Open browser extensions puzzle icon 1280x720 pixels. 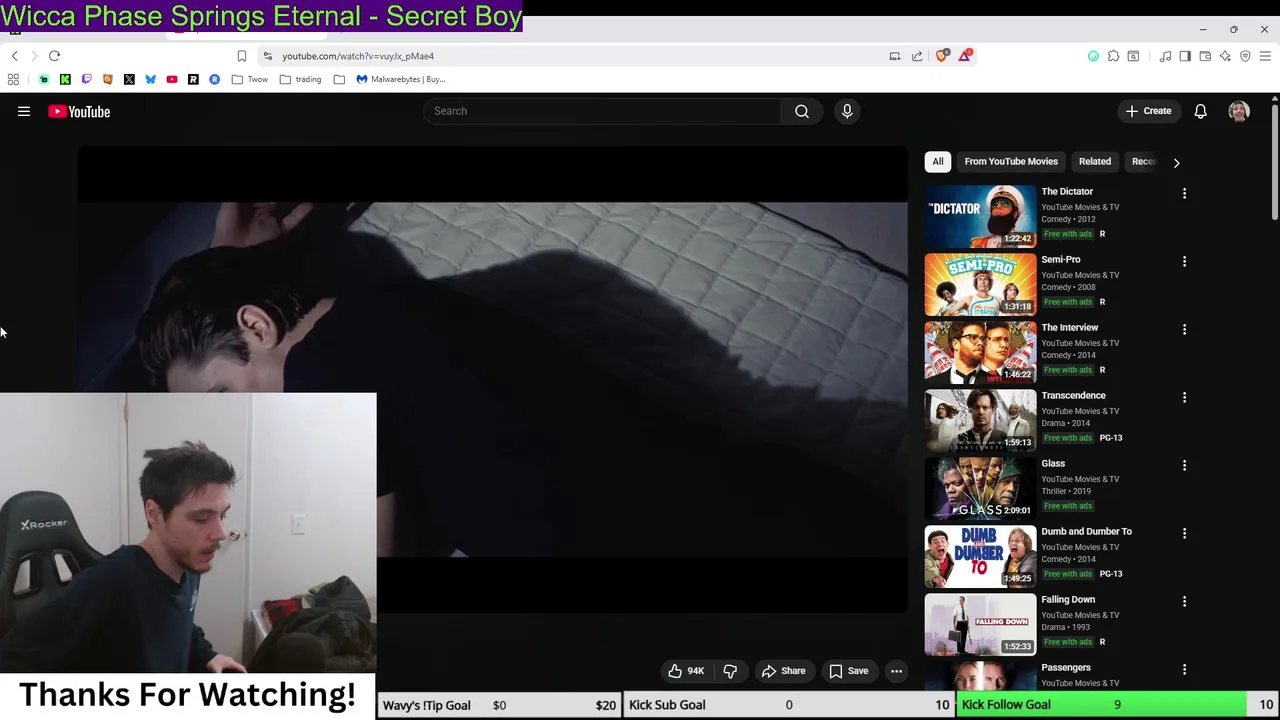coord(1113,56)
